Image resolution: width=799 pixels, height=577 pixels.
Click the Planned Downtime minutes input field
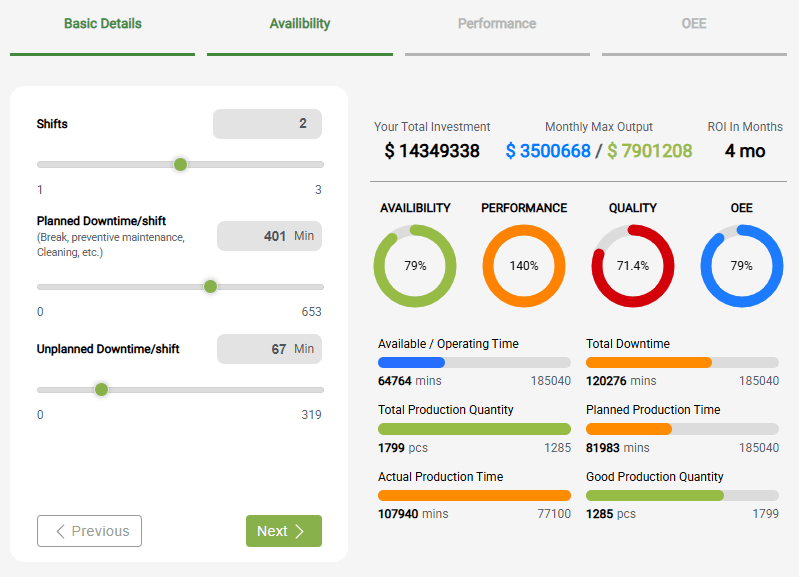[269, 236]
